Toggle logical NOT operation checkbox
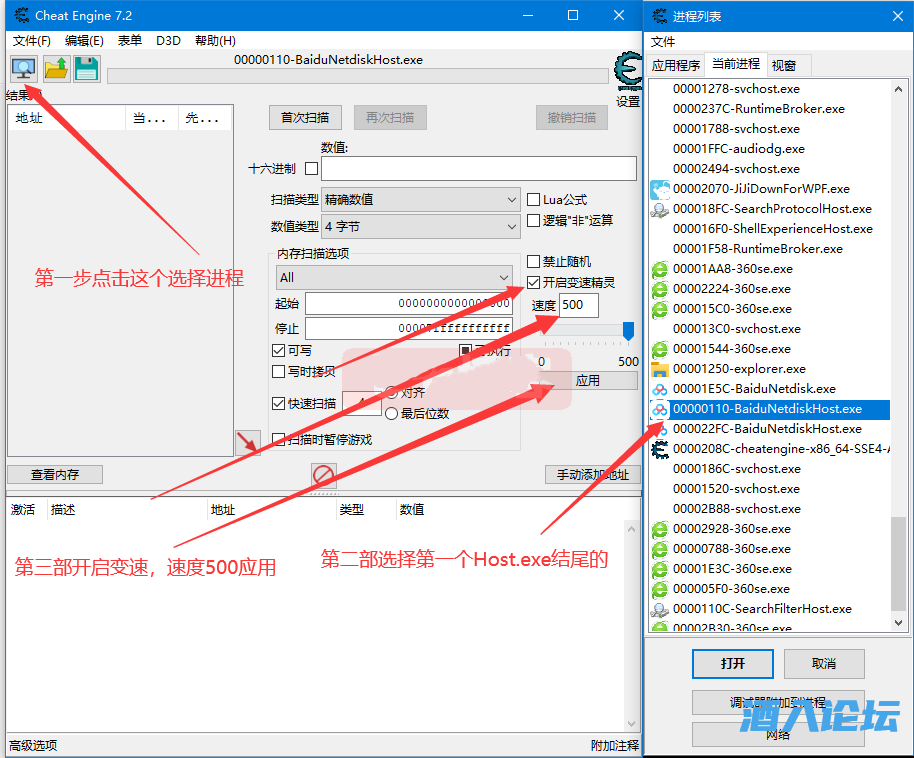This screenshot has height=758, width=914. coord(533,220)
